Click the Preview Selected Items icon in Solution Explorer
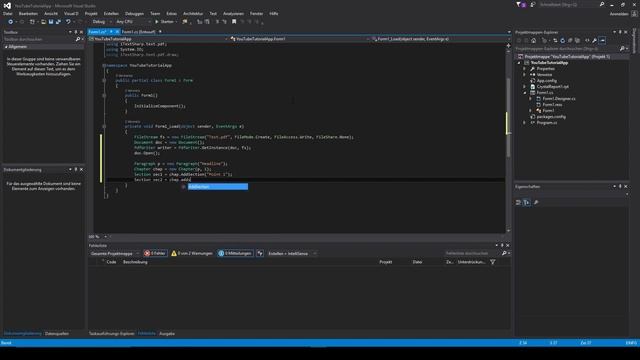640x360 pixels. (x=602, y=40)
